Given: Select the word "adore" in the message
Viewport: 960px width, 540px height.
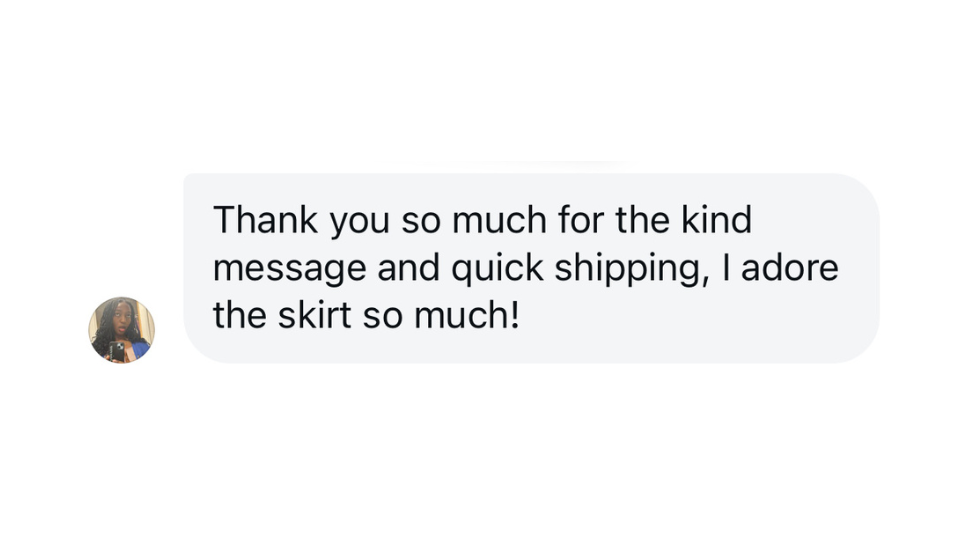Looking at the screenshot, I should pos(789,268).
